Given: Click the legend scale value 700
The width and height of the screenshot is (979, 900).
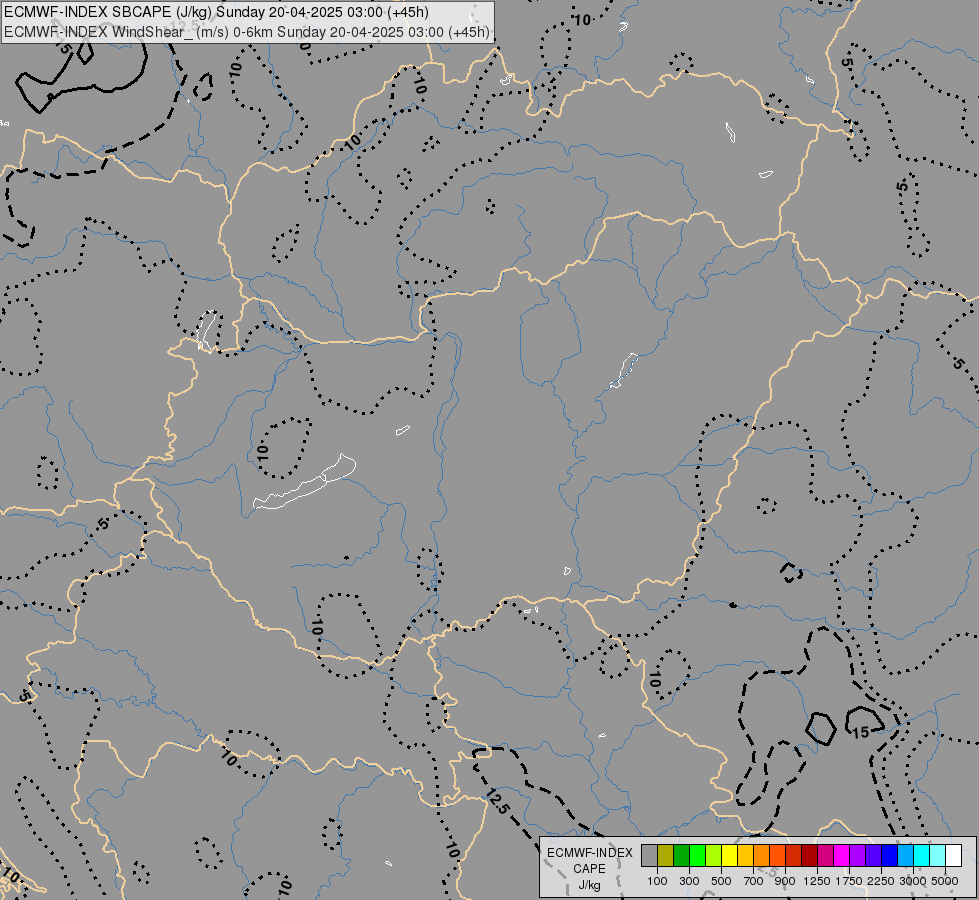Looking at the screenshot, I should coord(754,881).
